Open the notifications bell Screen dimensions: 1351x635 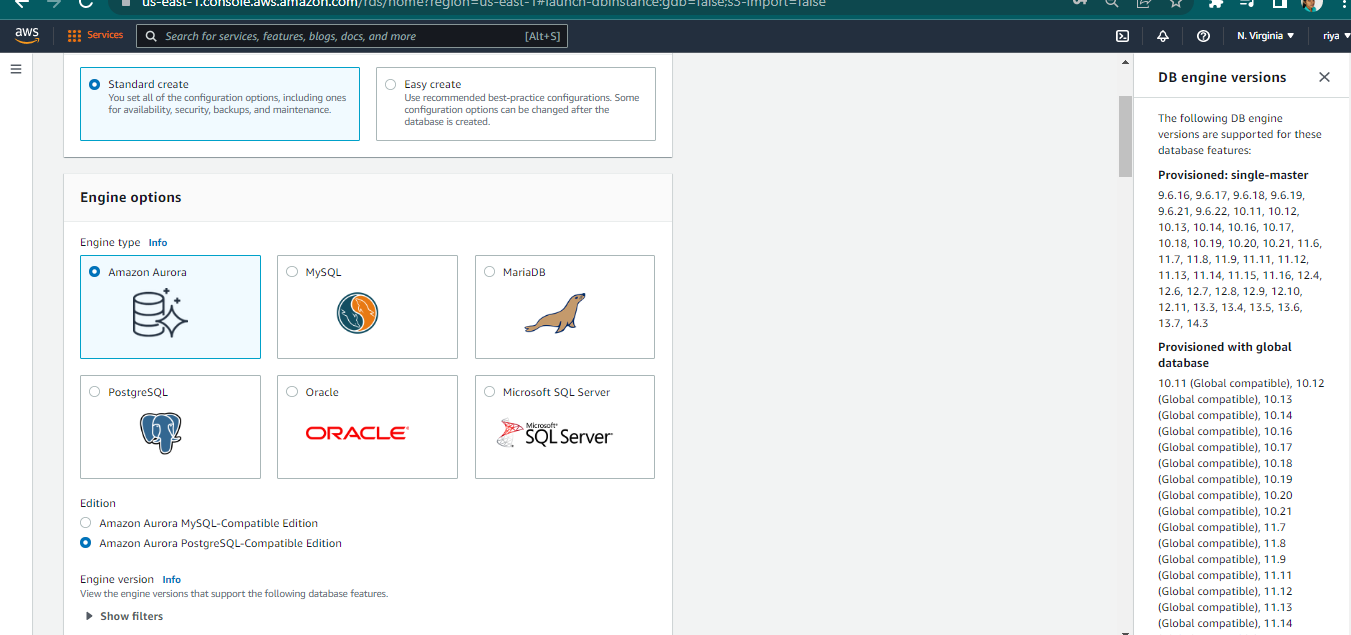(1163, 36)
